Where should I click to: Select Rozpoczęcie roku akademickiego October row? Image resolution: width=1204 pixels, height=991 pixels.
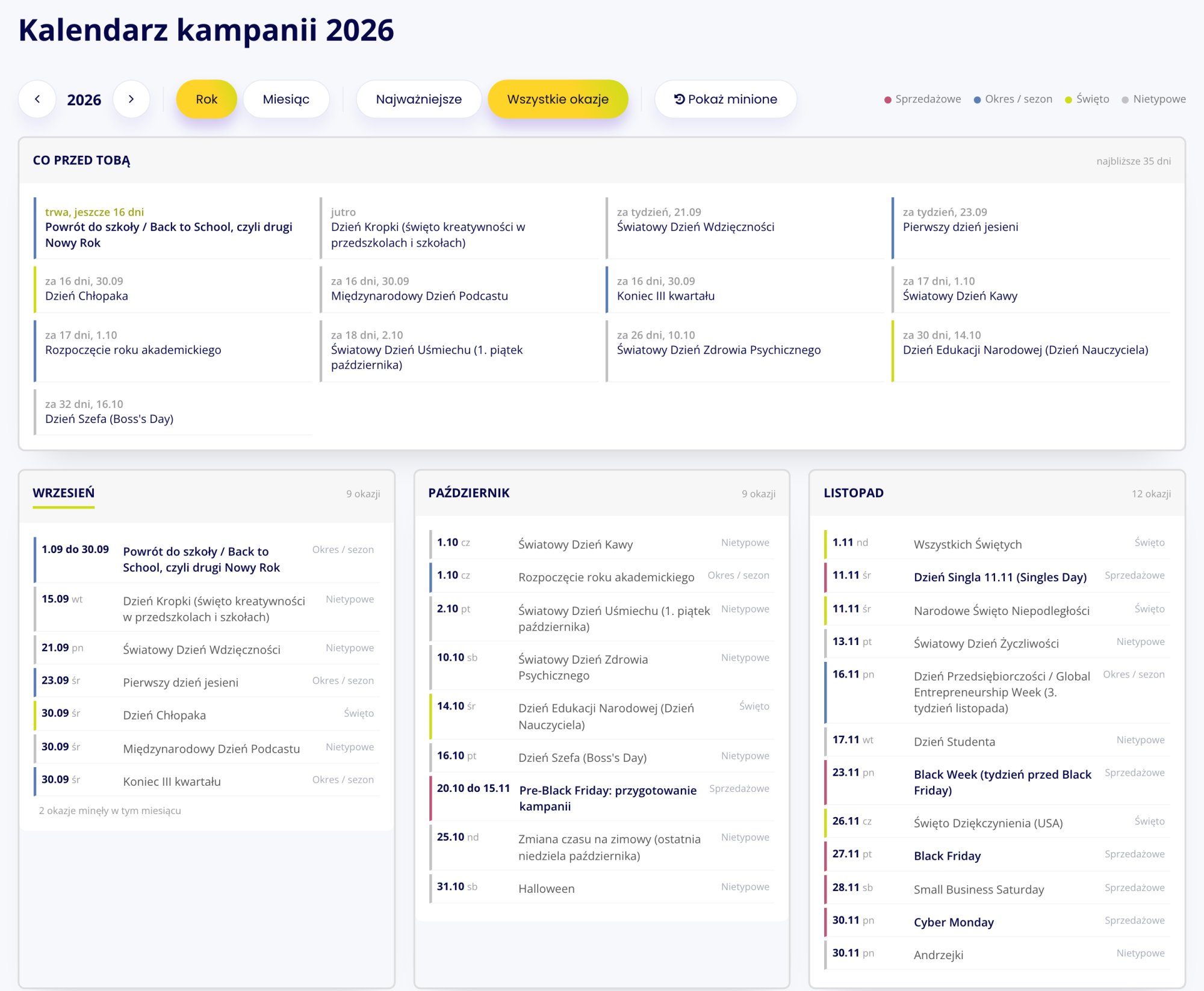[603, 576]
